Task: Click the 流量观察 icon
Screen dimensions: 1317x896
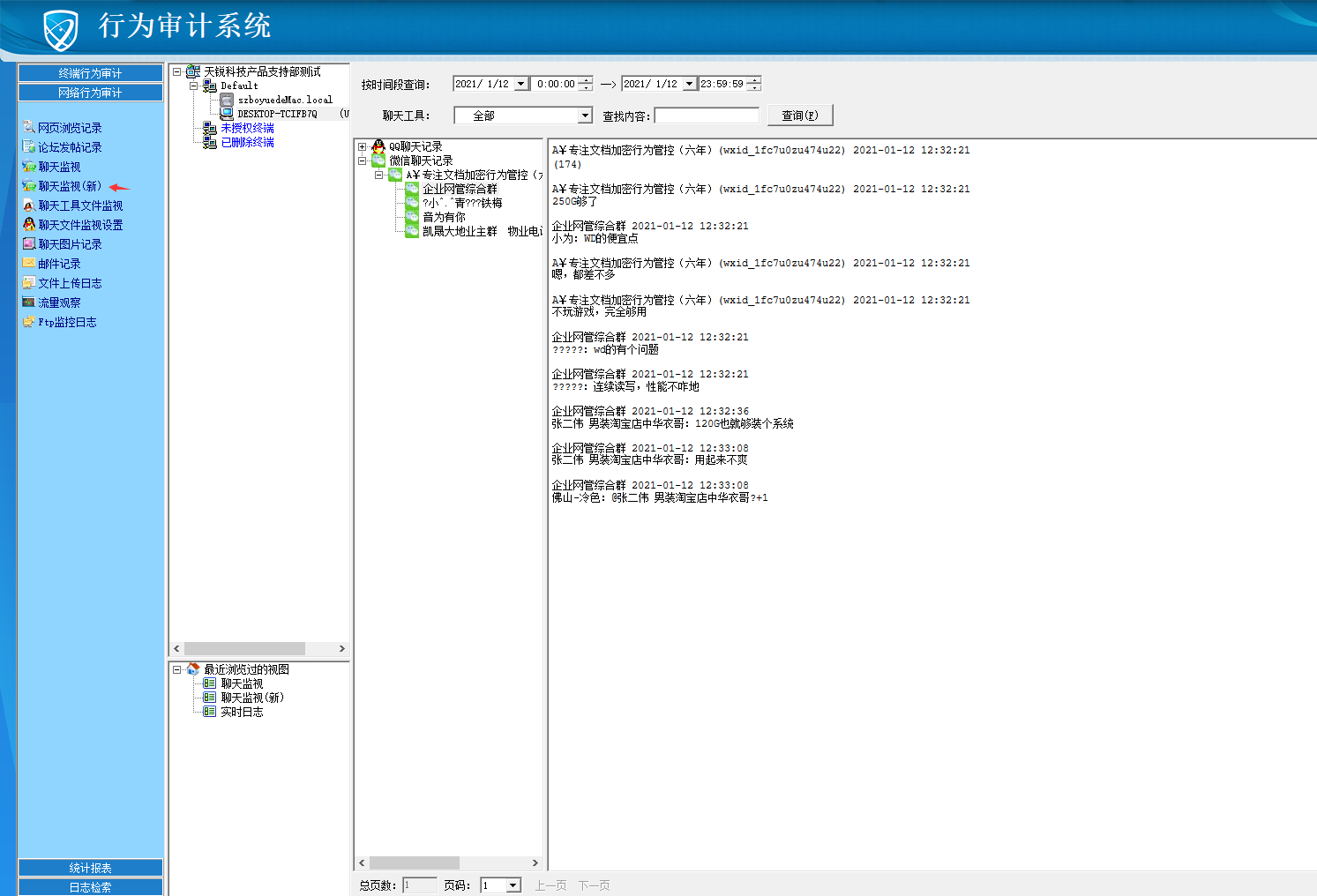Action: pos(29,302)
